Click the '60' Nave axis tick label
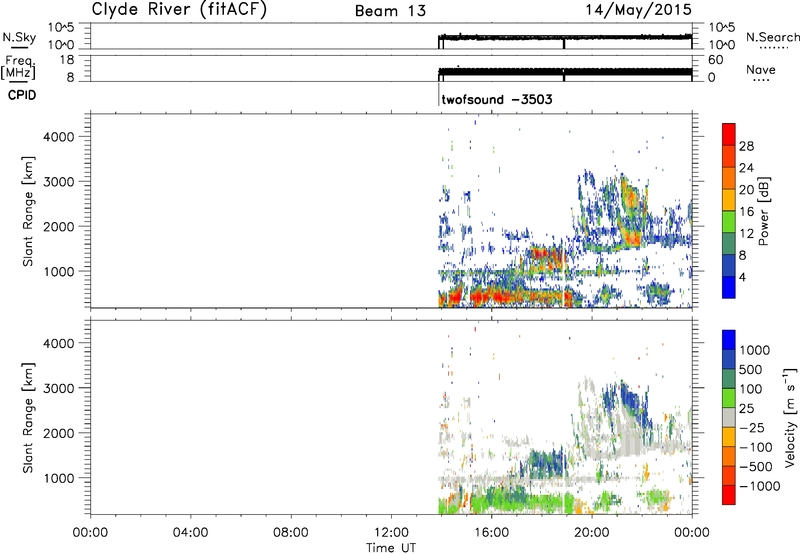This screenshot has width=800, height=554. point(715,60)
